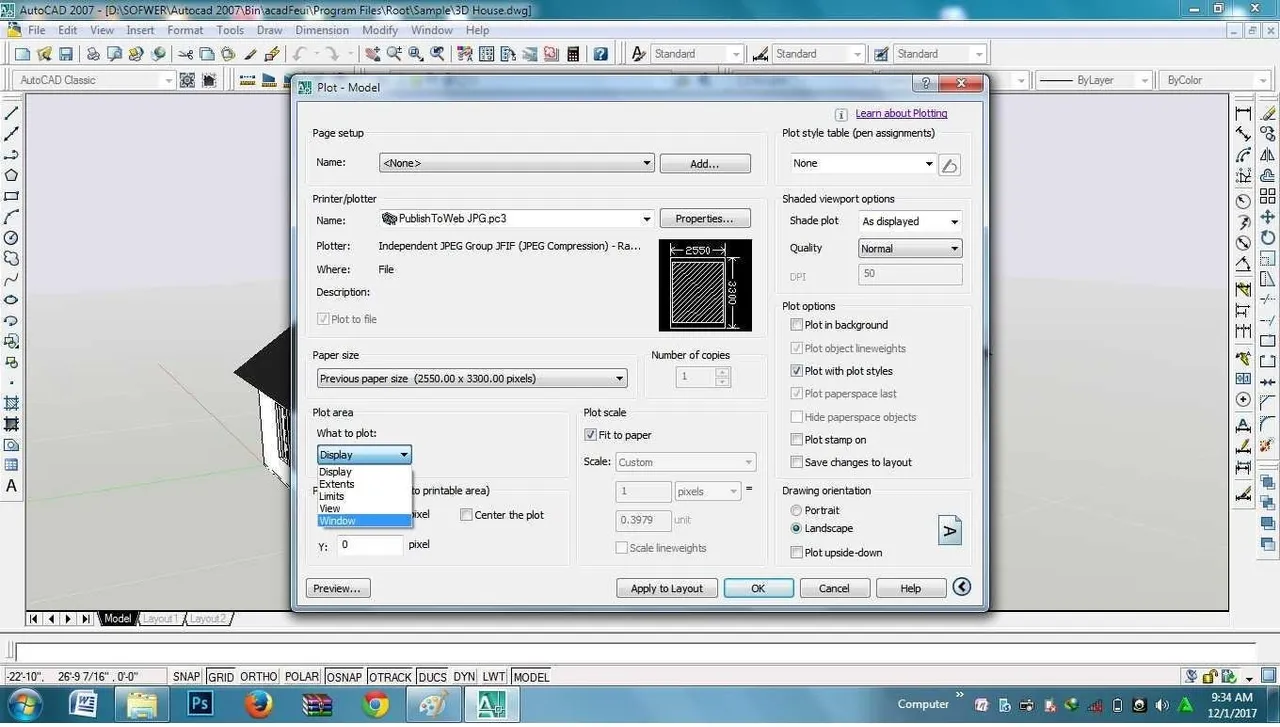This screenshot has width=1280, height=727.
Task: Click the Undo arrow icon
Action: click(x=298, y=54)
